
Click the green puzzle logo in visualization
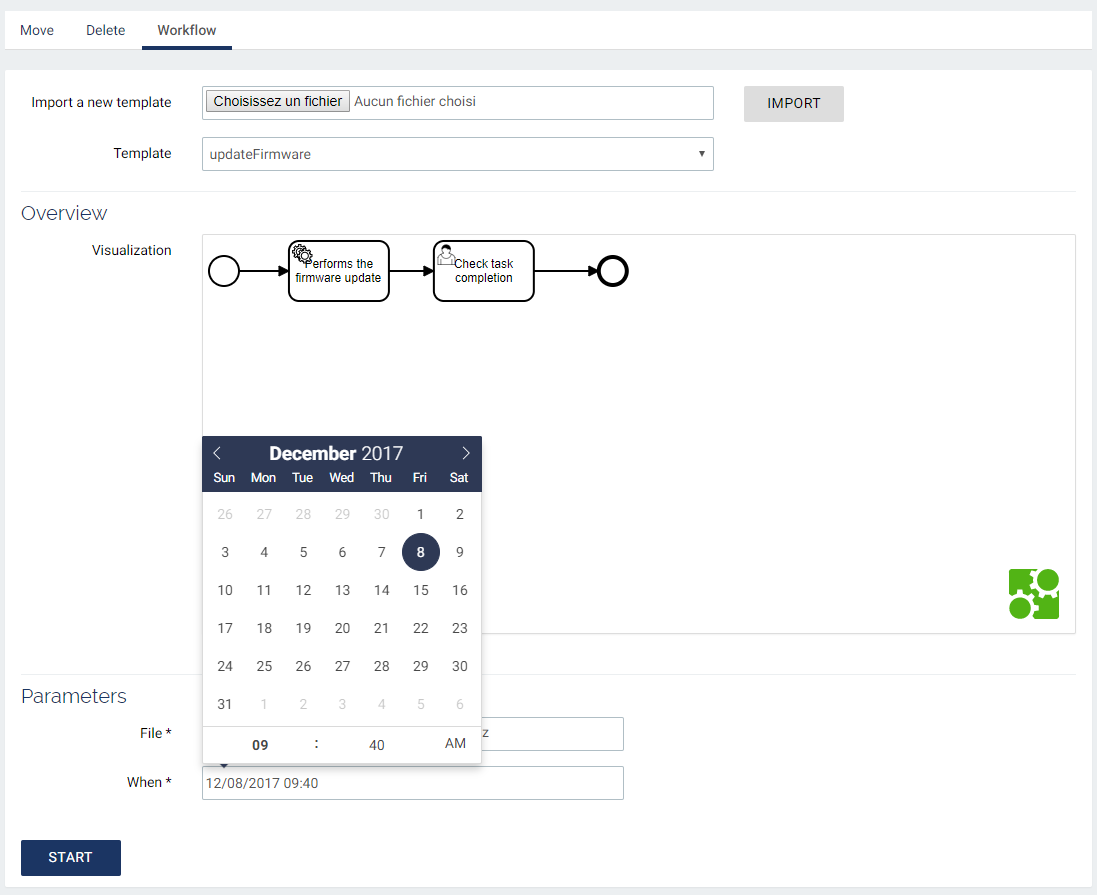pos(1033,594)
